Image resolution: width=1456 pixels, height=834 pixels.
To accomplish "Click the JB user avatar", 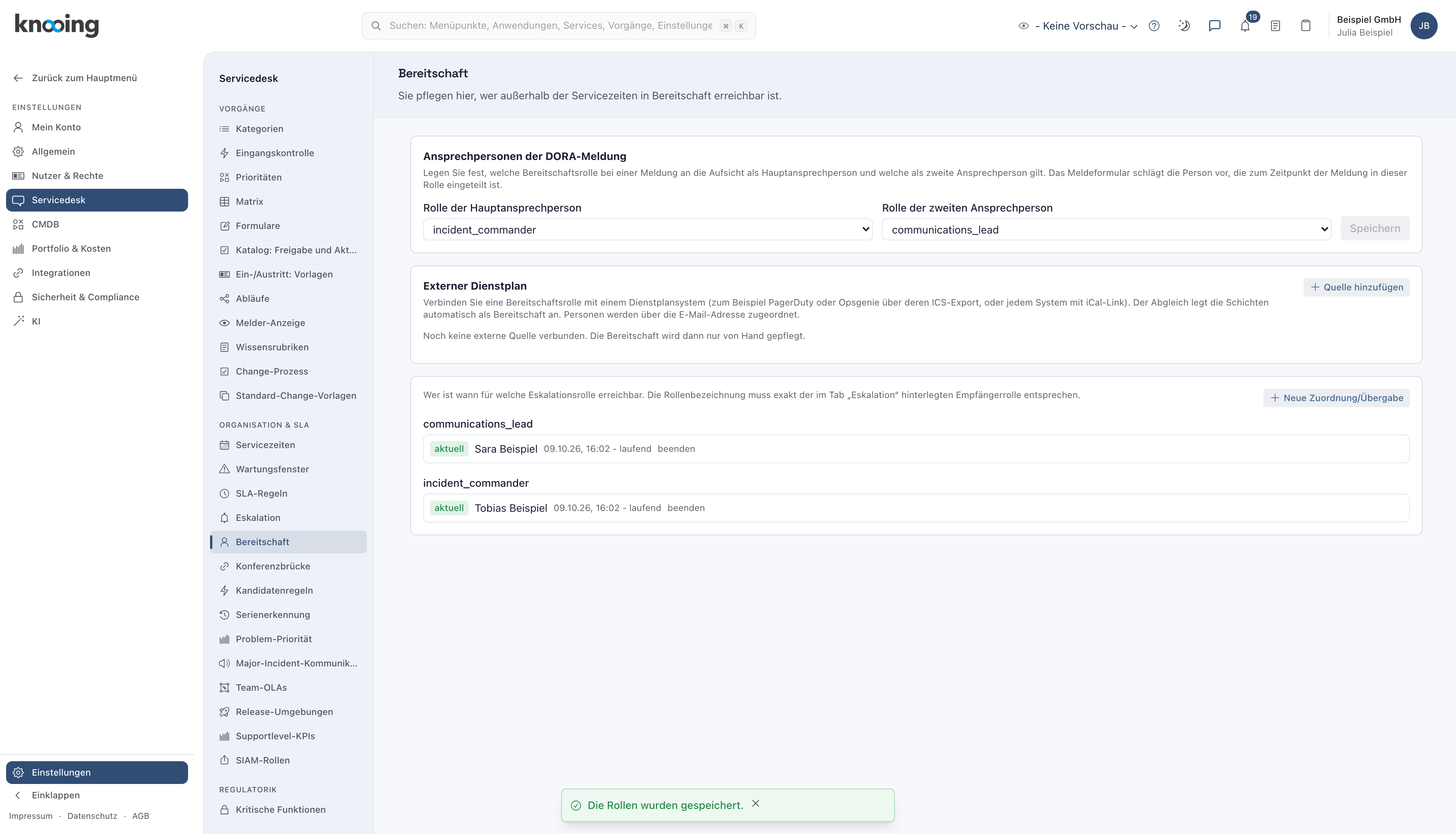I will 1423,26.
